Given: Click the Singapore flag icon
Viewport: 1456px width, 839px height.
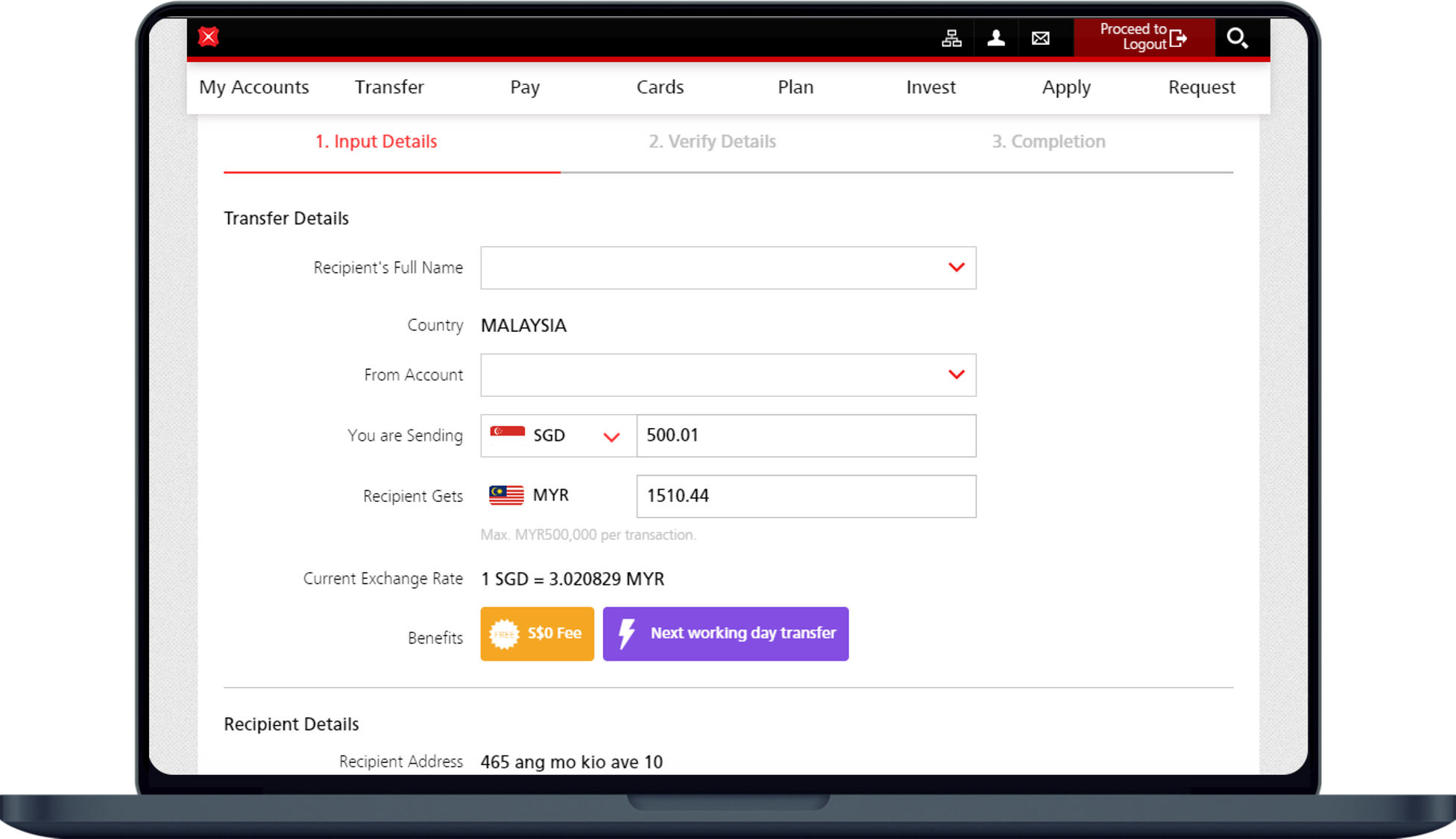Looking at the screenshot, I should click(507, 434).
